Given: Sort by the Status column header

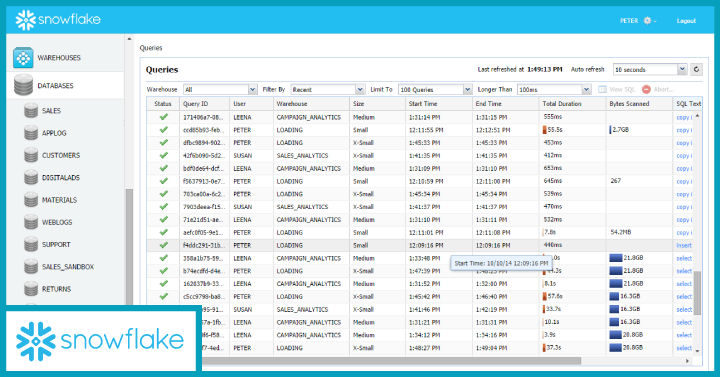Looking at the screenshot, I should pyautogui.click(x=163, y=104).
